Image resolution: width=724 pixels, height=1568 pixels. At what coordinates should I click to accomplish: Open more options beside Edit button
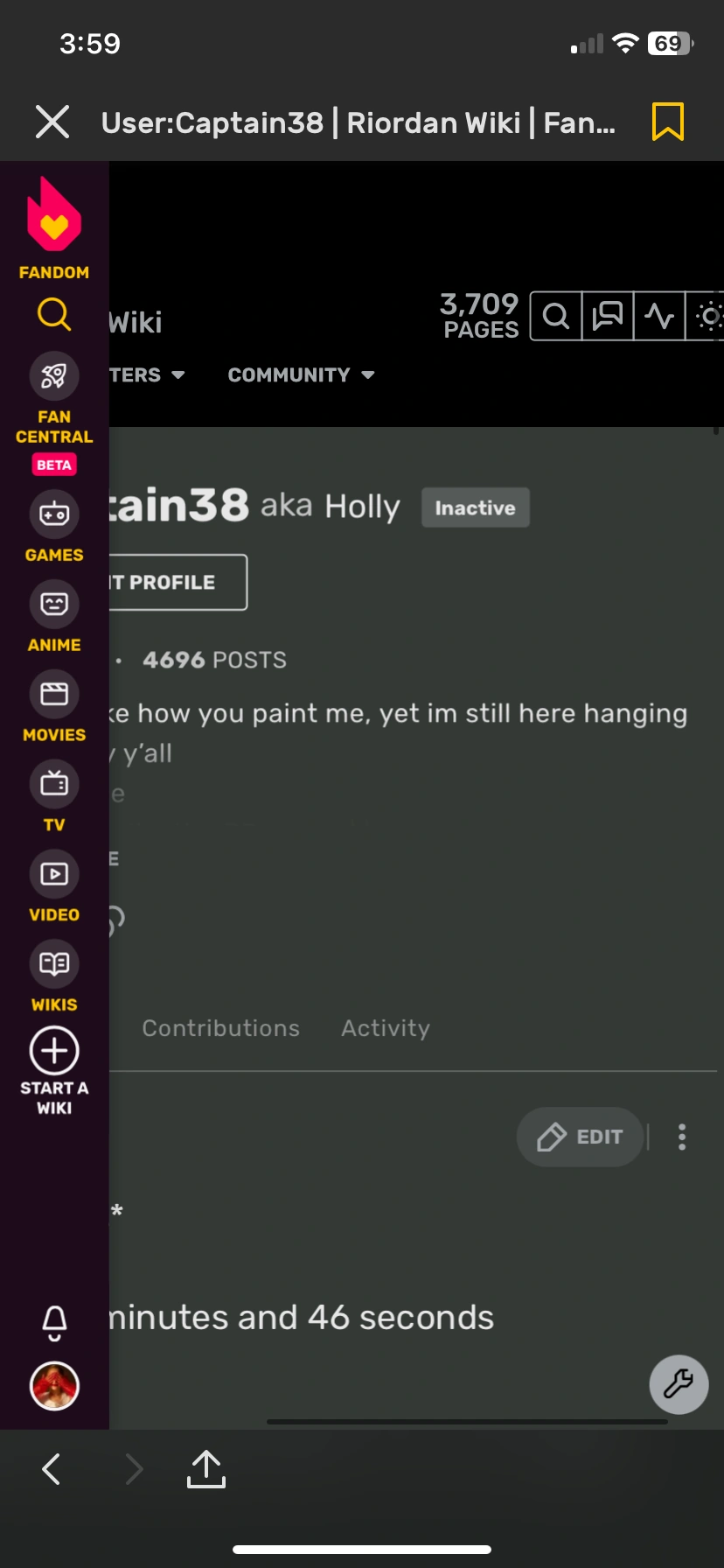coord(682,1137)
